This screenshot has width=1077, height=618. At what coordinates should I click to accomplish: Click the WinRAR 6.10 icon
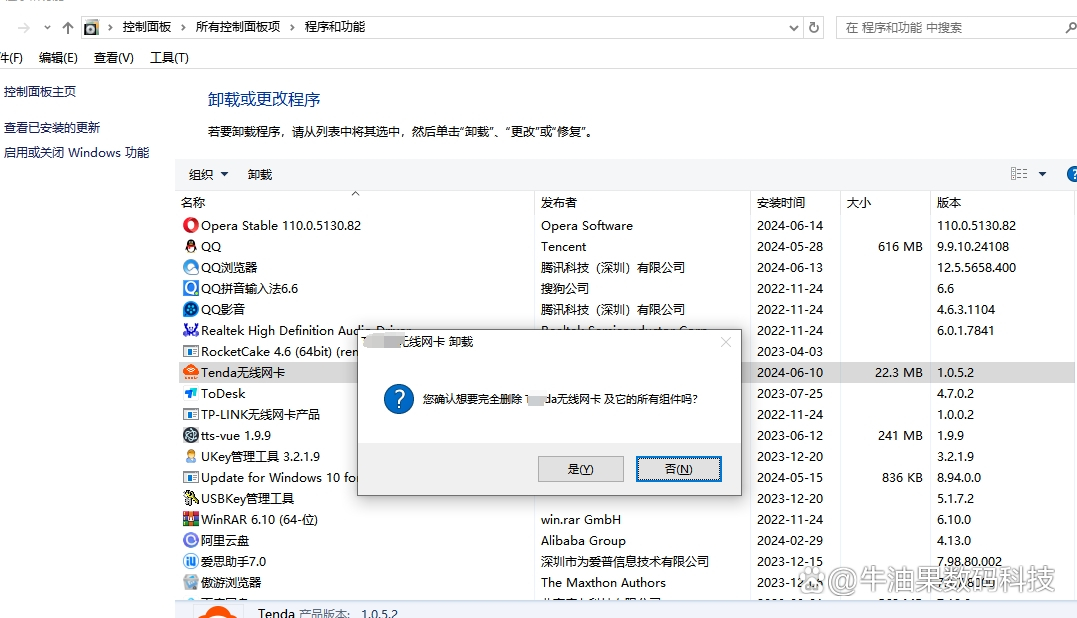(x=190, y=519)
